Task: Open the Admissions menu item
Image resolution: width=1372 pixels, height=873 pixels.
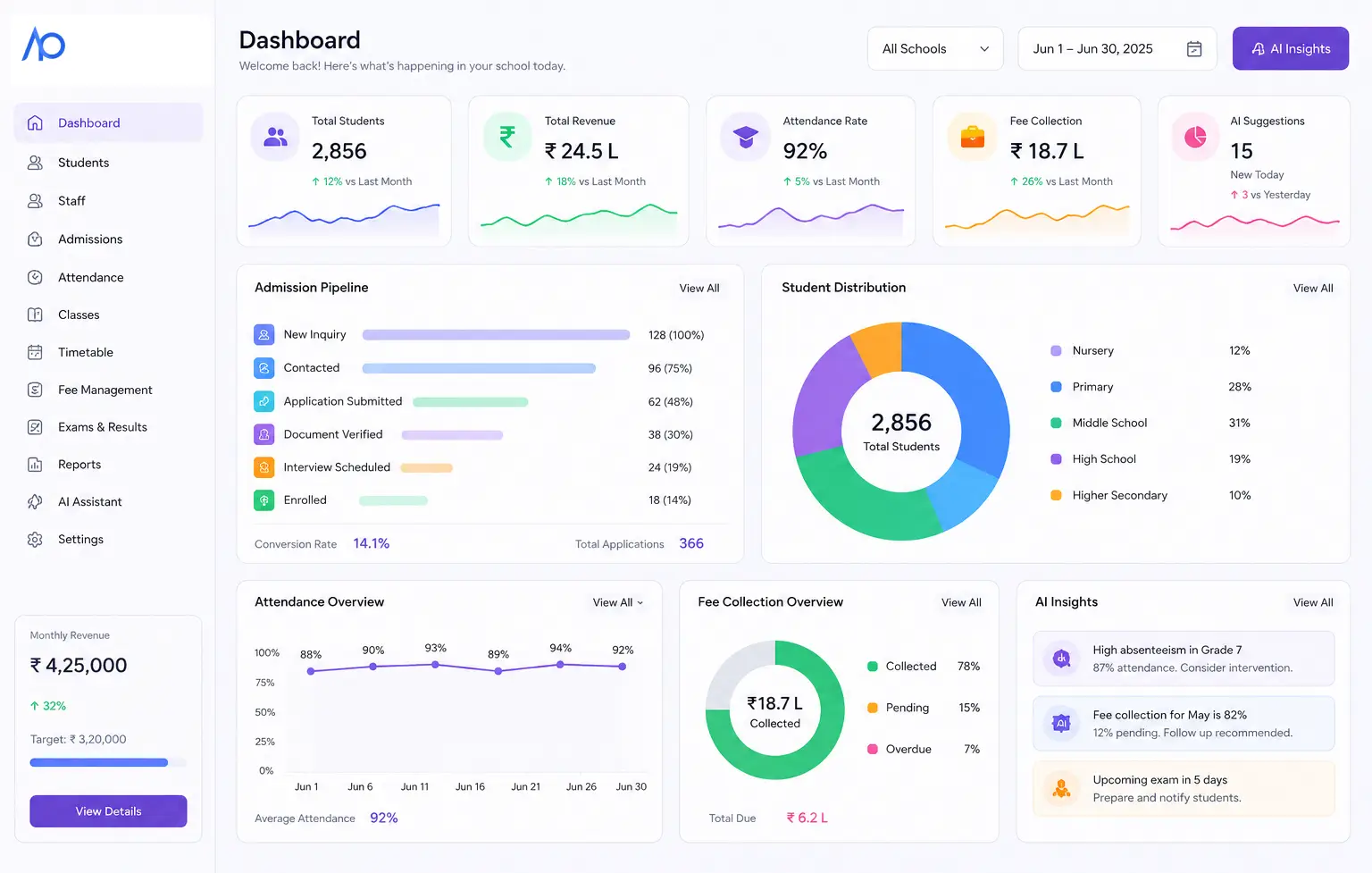Action: click(x=108, y=239)
